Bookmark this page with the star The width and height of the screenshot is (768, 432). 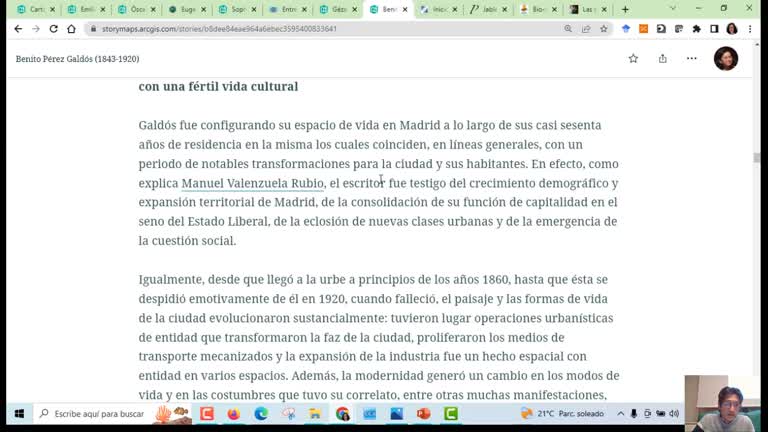[604, 29]
